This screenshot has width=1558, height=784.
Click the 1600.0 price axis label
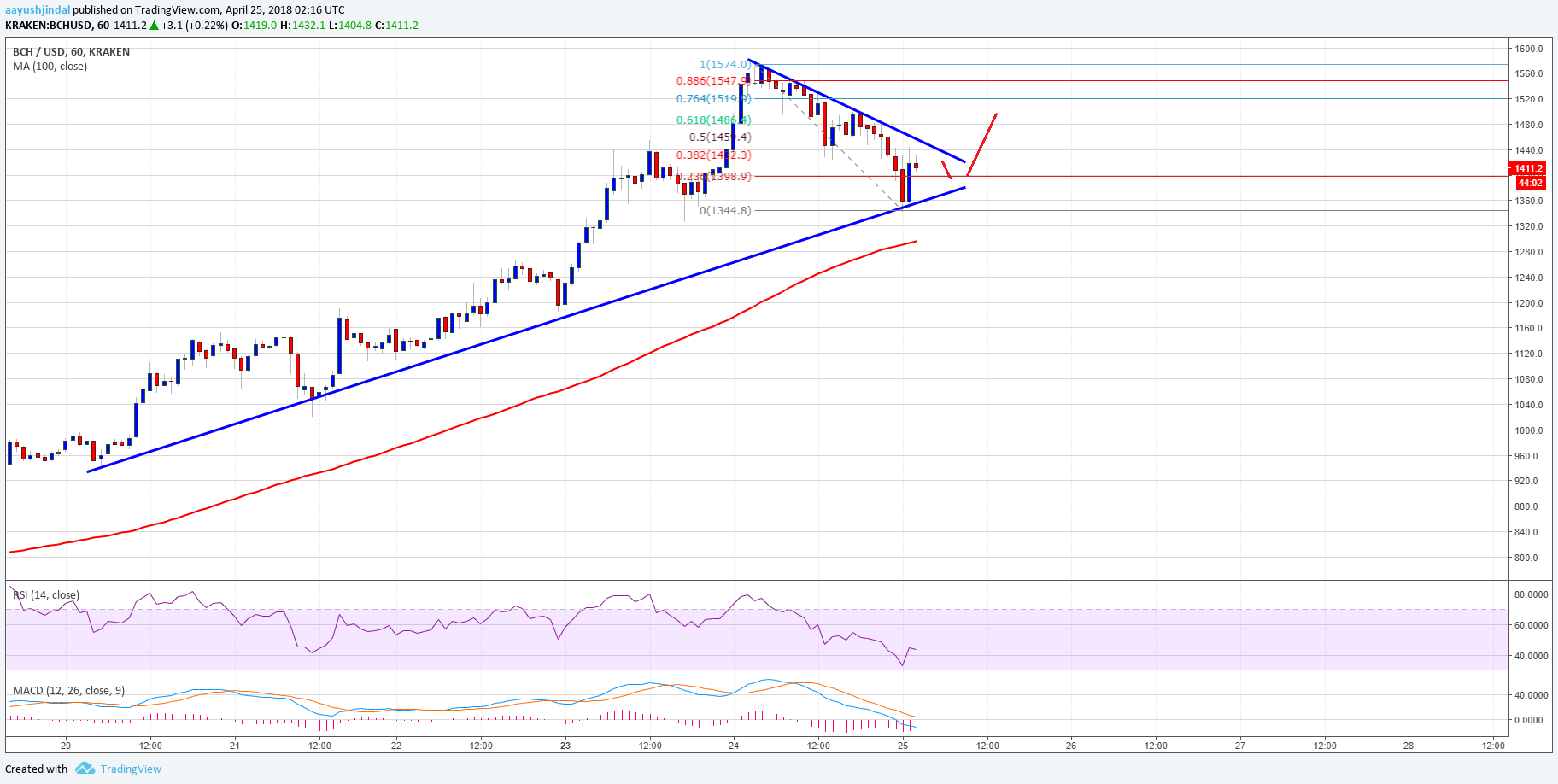[x=1530, y=49]
